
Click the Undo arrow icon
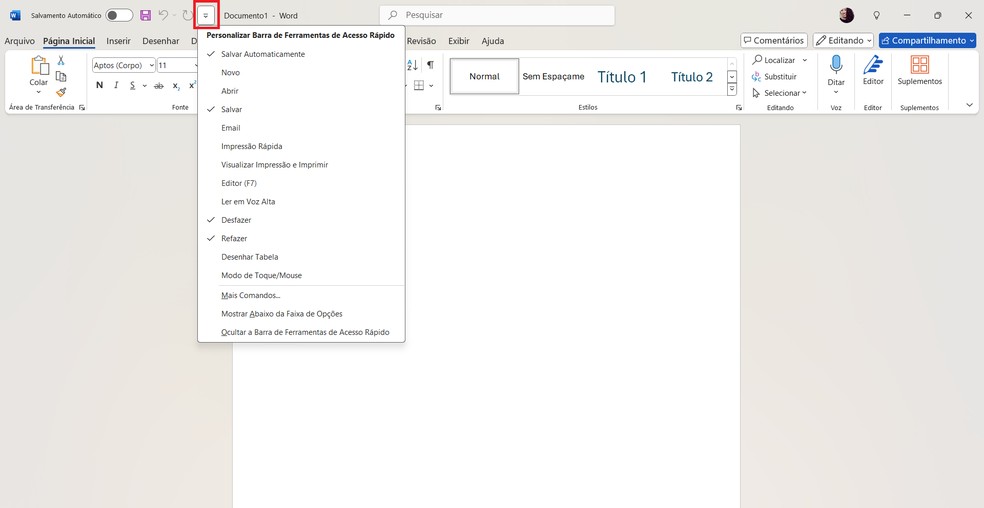tap(163, 15)
